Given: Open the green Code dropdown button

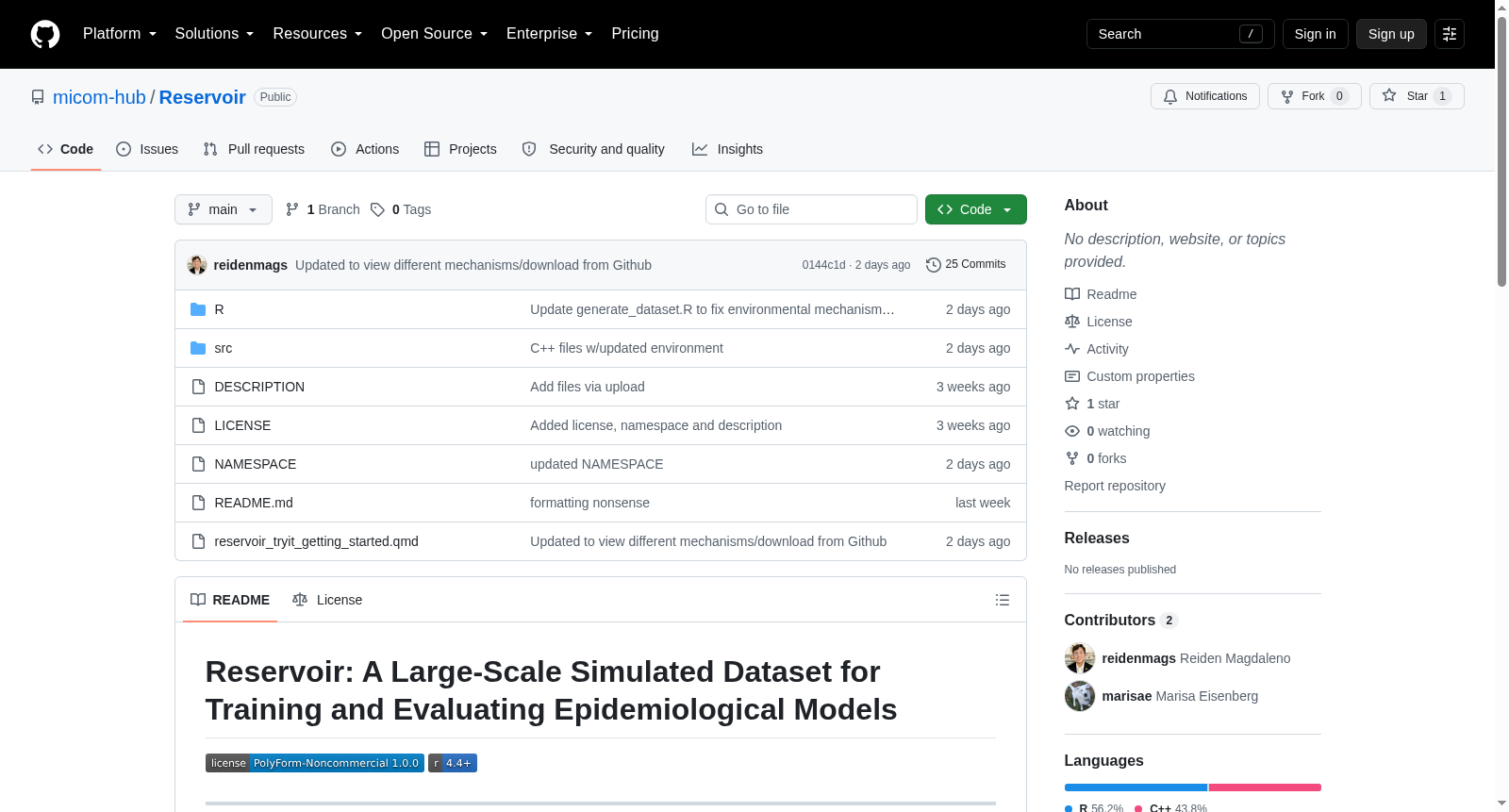Looking at the screenshot, I should [976, 209].
